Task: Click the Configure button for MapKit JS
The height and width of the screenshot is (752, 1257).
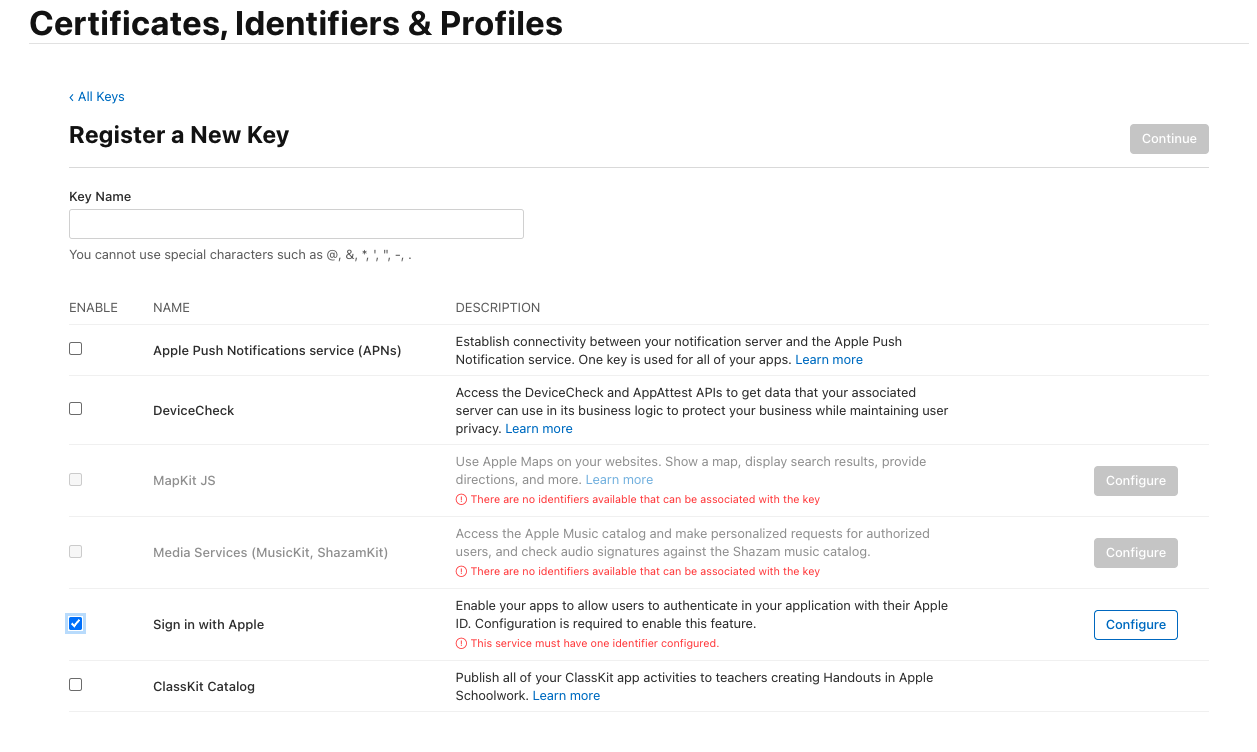Action: point(1135,480)
